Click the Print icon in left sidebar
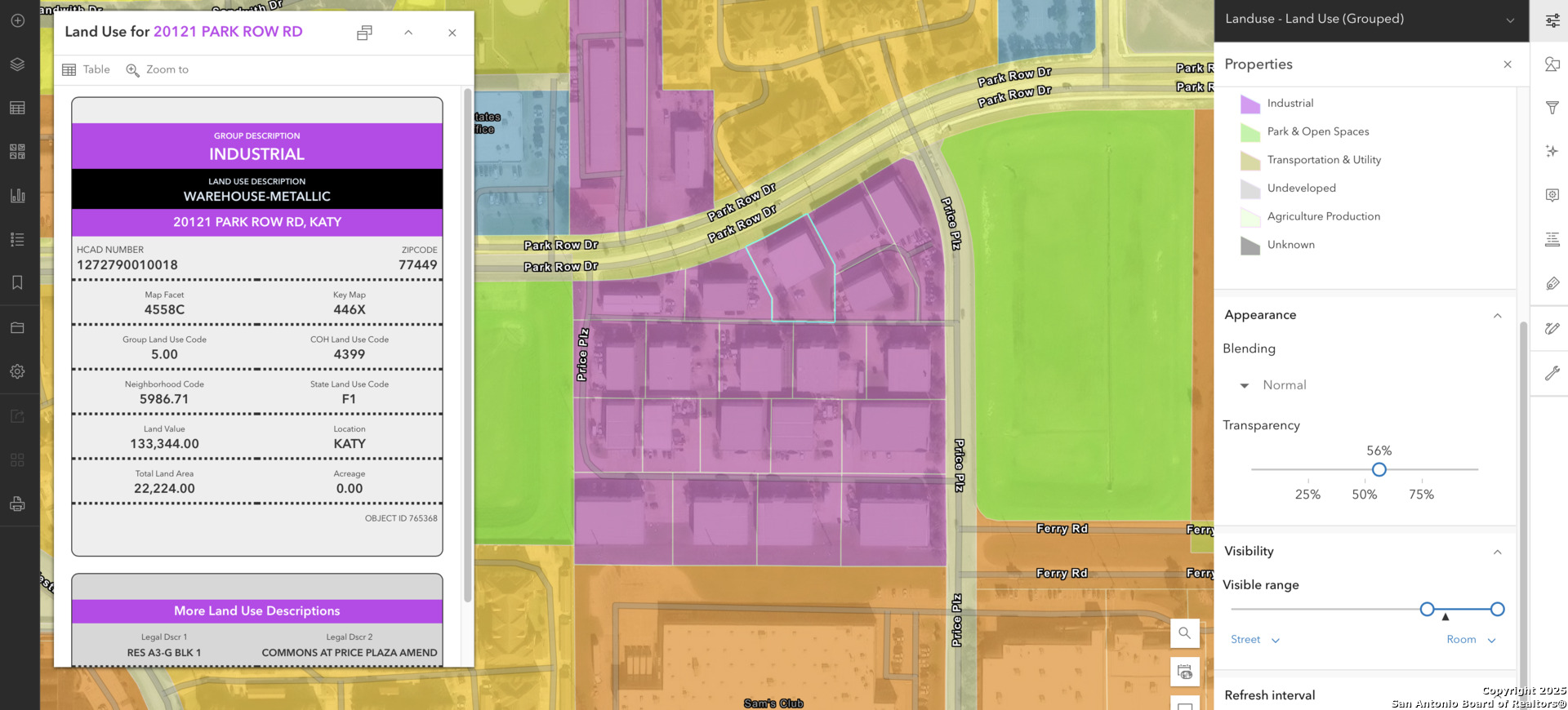1568x710 pixels. 17,504
